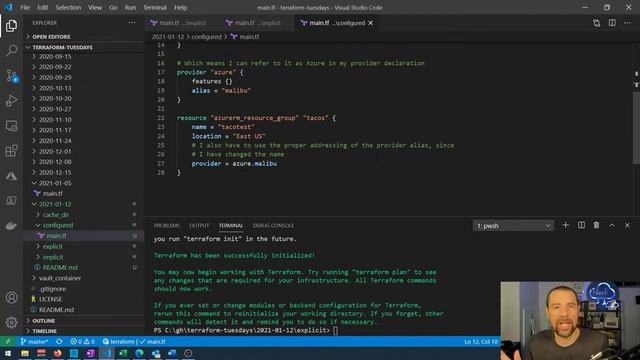Split the editor to the right
Viewport: 640px width, 360px height.
tap(612, 23)
